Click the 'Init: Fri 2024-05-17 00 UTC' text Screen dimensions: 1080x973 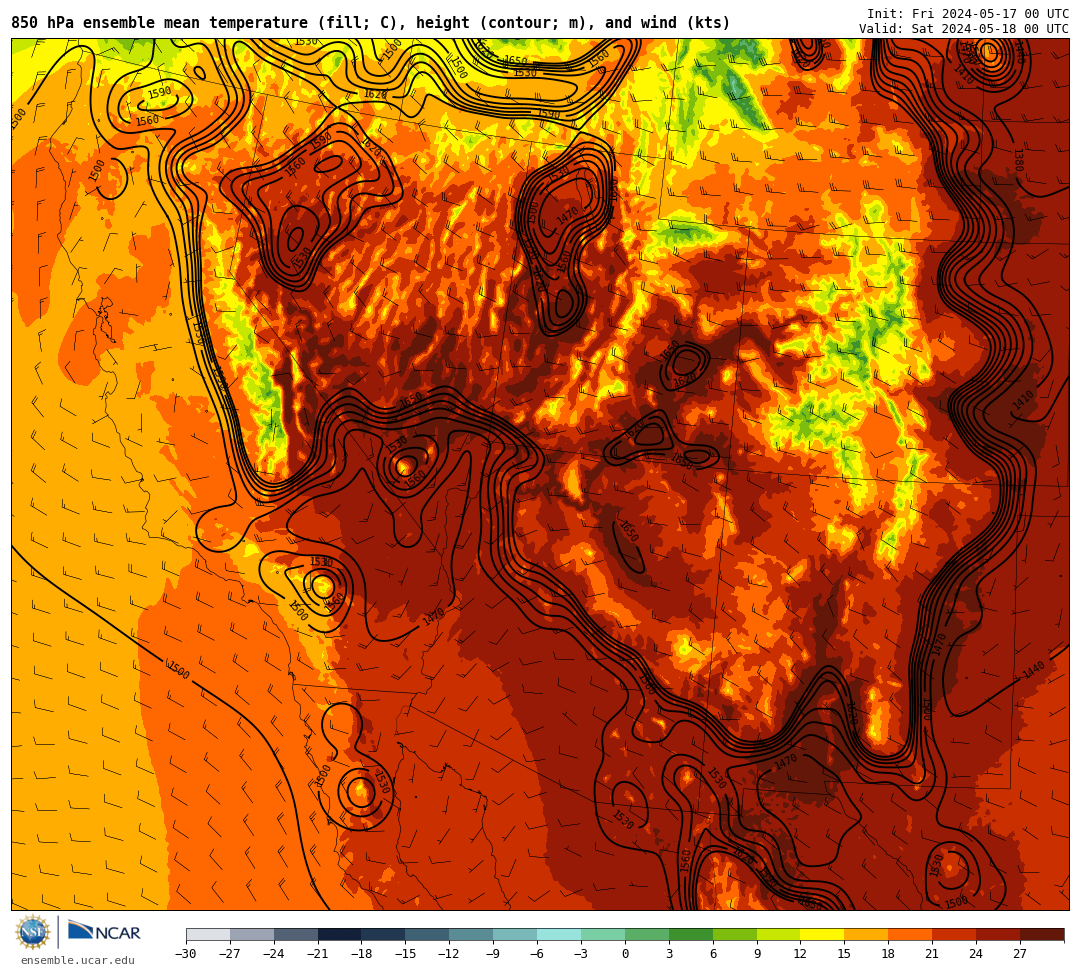[x=968, y=13]
